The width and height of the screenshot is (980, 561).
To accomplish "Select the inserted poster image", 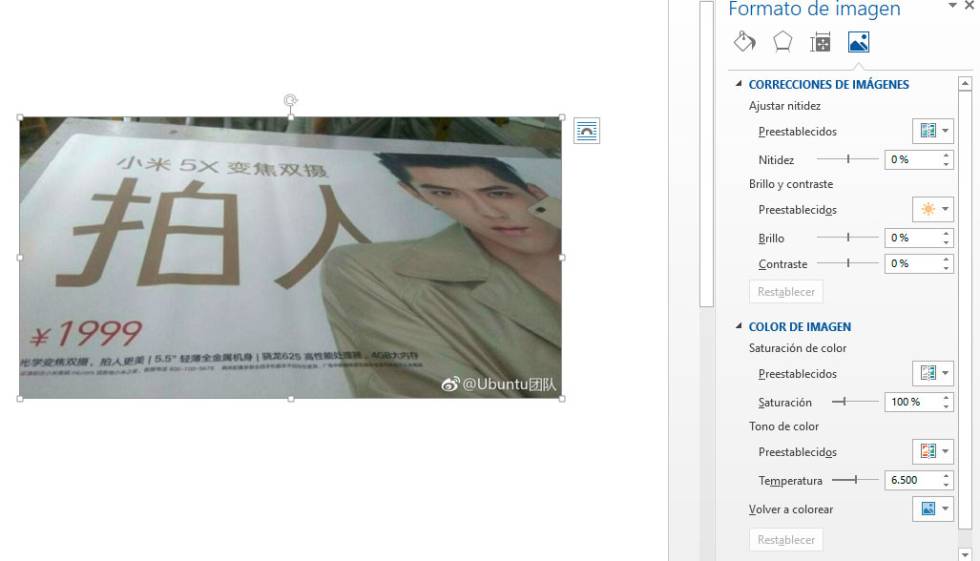I will (x=291, y=257).
